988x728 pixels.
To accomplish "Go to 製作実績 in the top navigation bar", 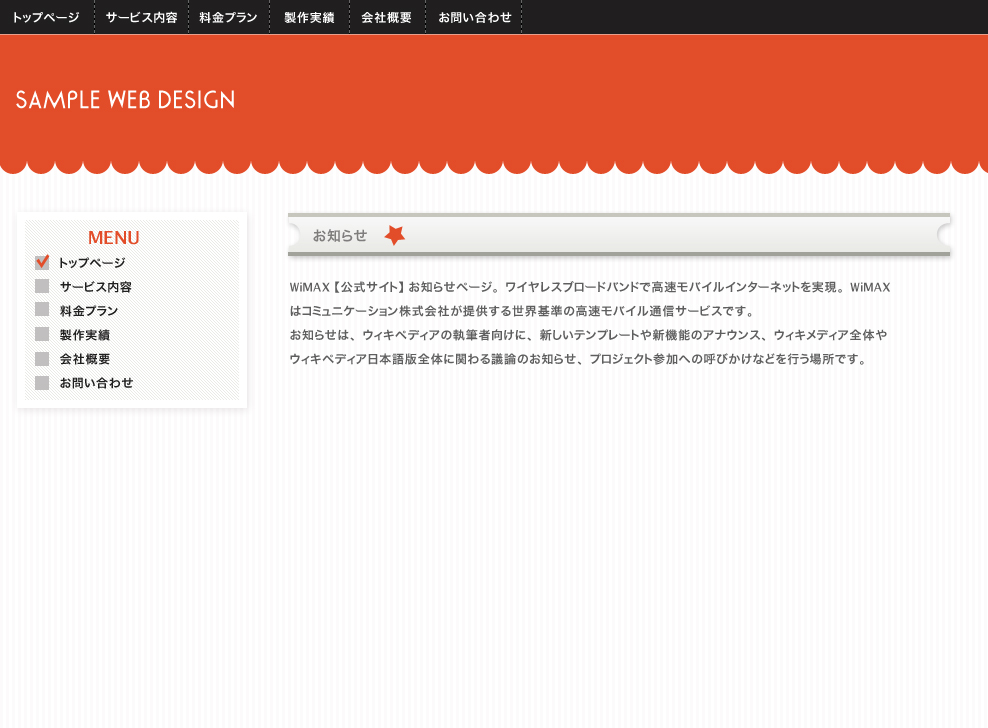I will 309,17.
